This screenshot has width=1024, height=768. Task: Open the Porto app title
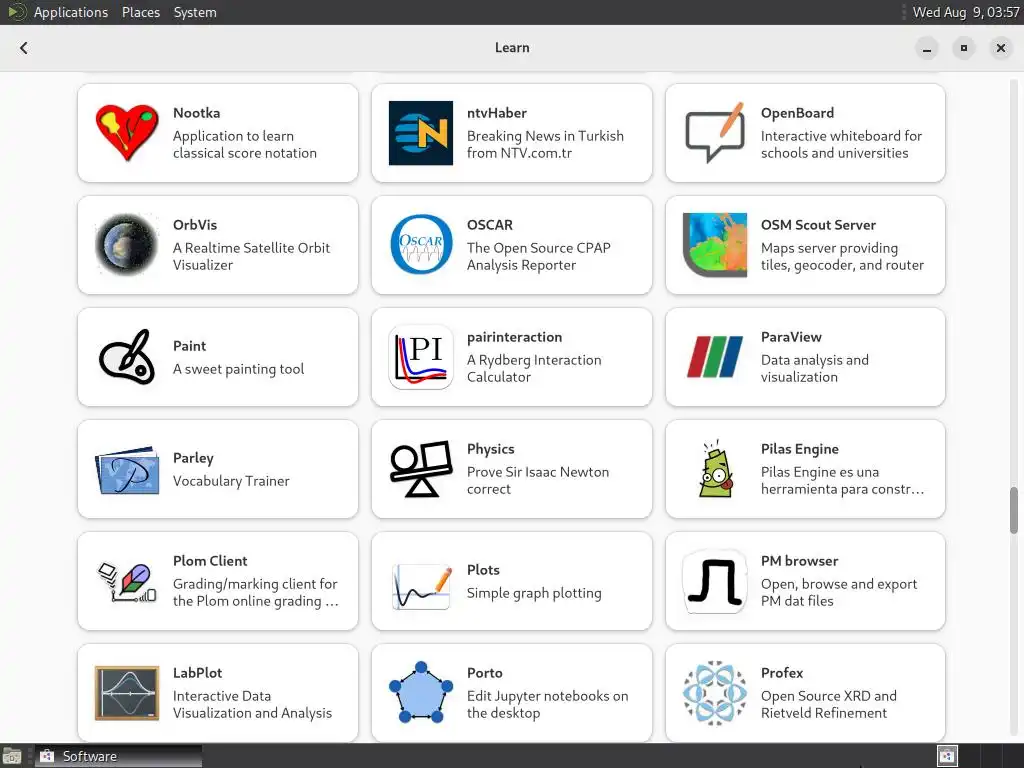[485, 673]
